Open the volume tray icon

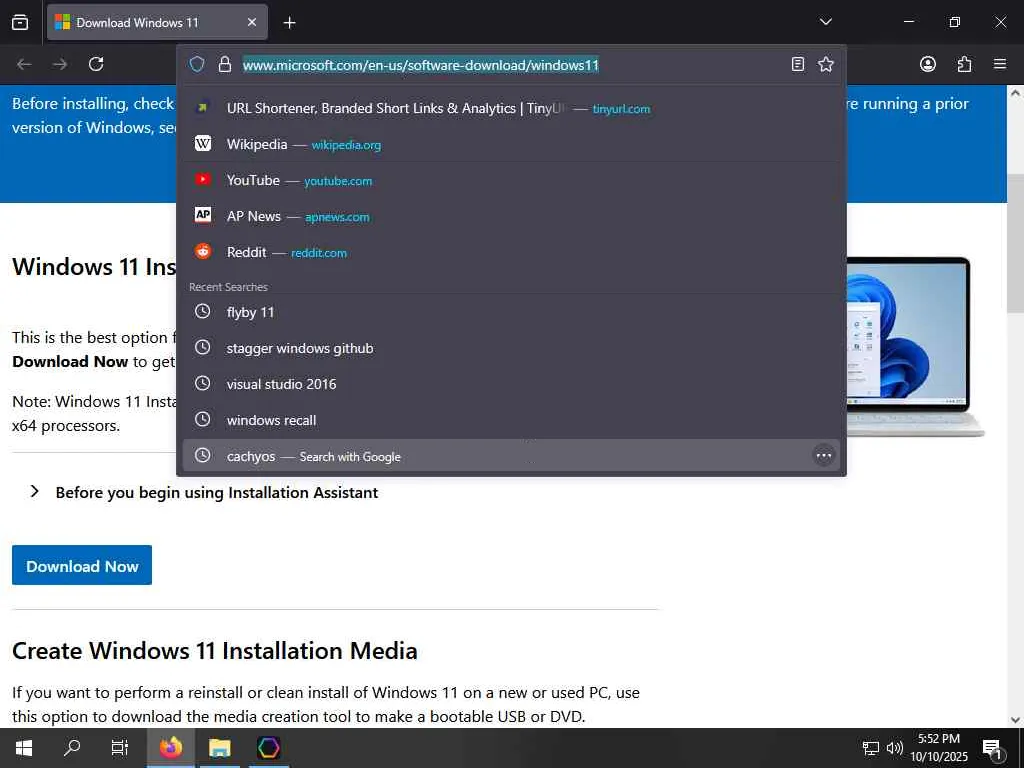894,748
